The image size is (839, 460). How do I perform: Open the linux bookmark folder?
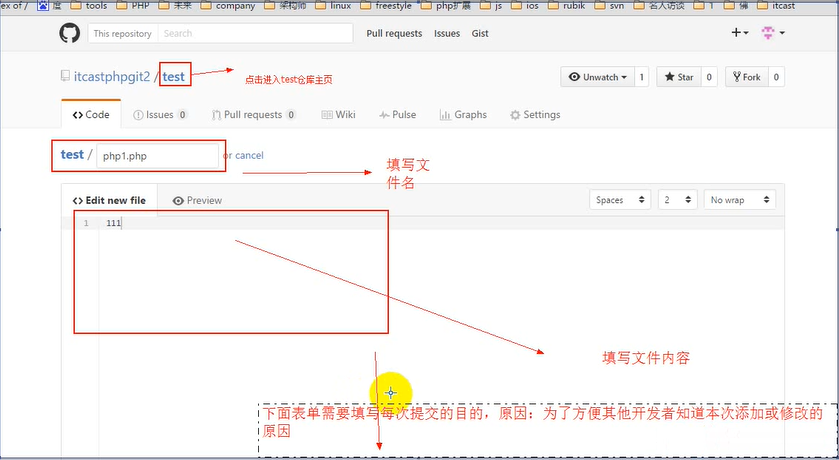[x=333, y=5]
